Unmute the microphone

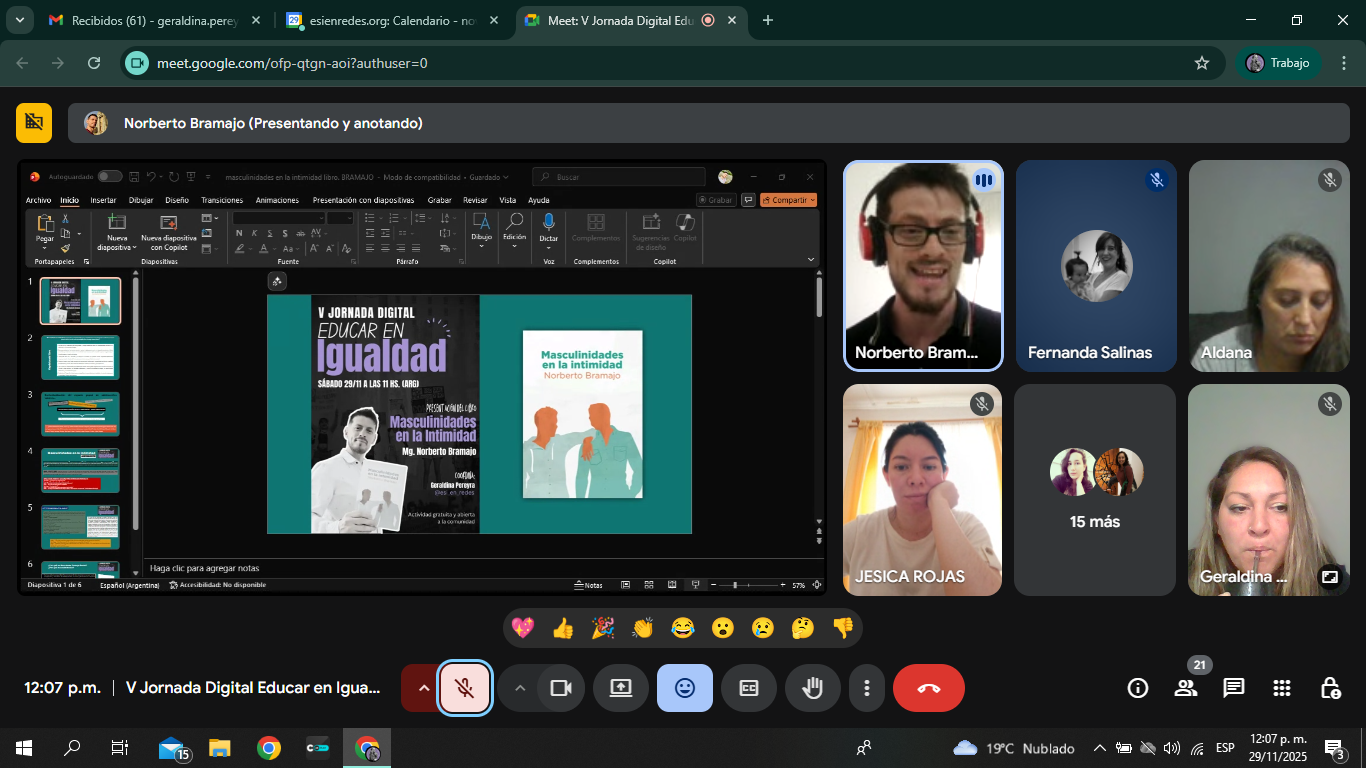point(465,688)
